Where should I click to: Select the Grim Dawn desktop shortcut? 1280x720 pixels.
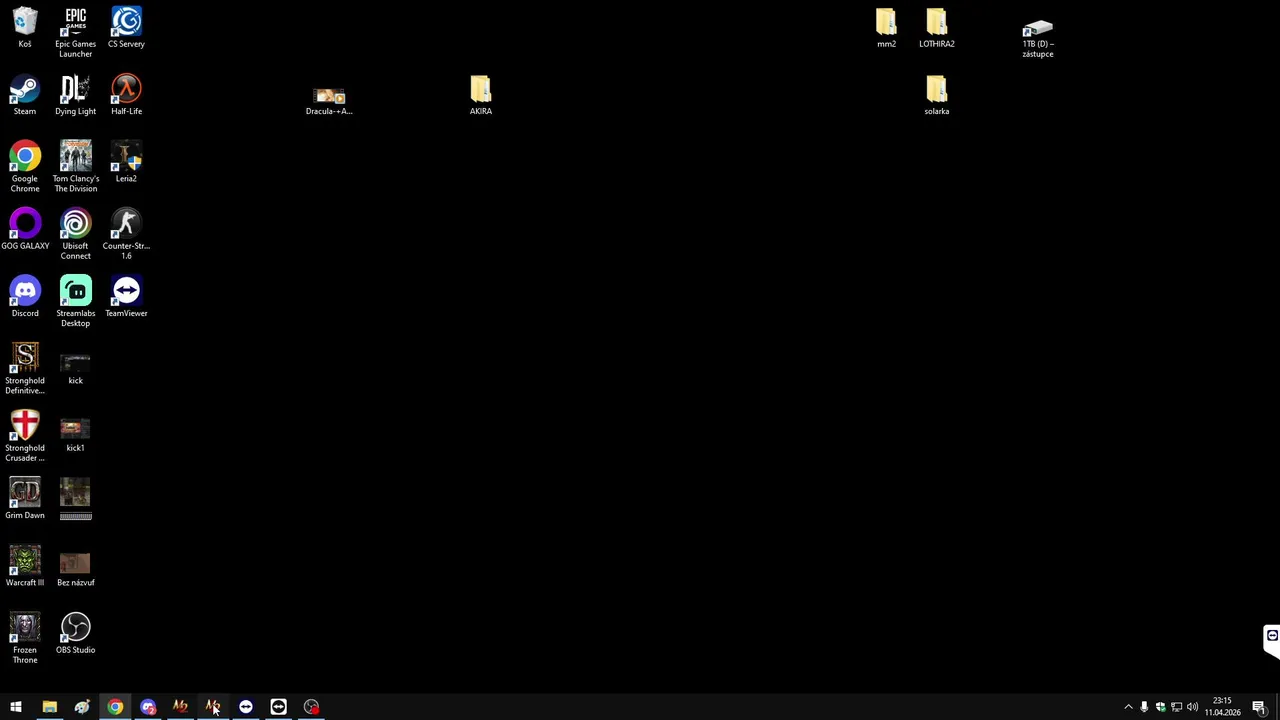(25, 499)
